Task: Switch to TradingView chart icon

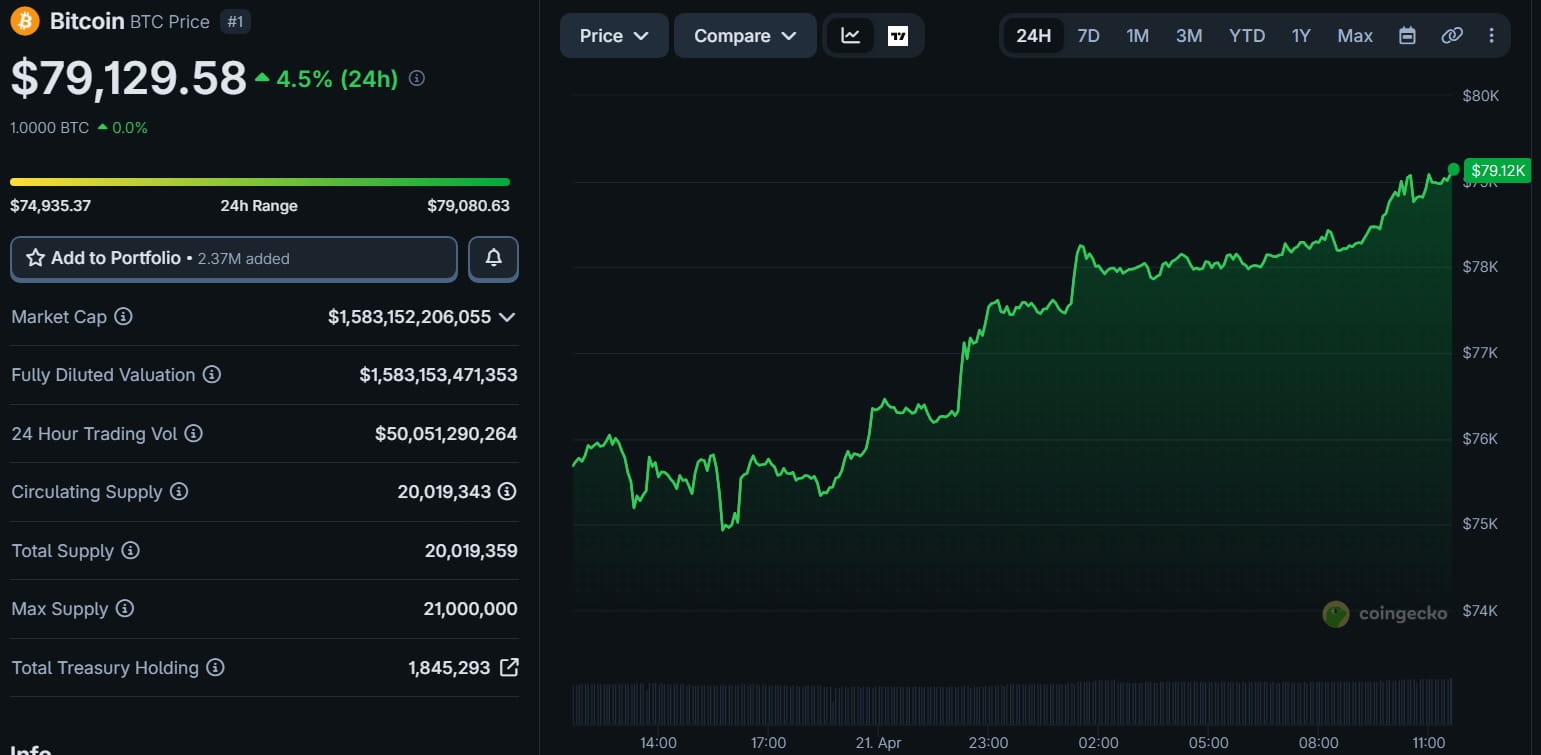Action: tap(898, 36)
